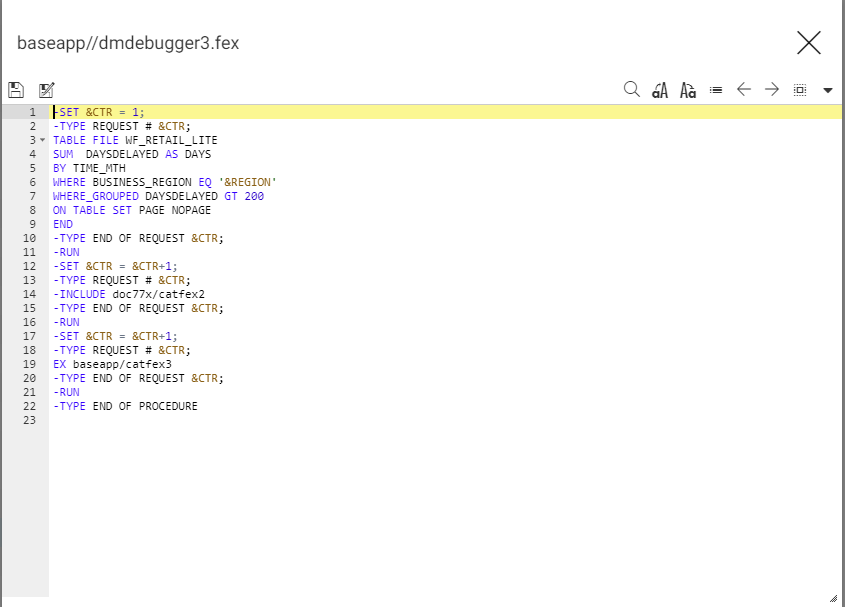Click the lines list icon in the toolbar
The image size is (845, 607).
pyautogui.click(x=716, y=90)
